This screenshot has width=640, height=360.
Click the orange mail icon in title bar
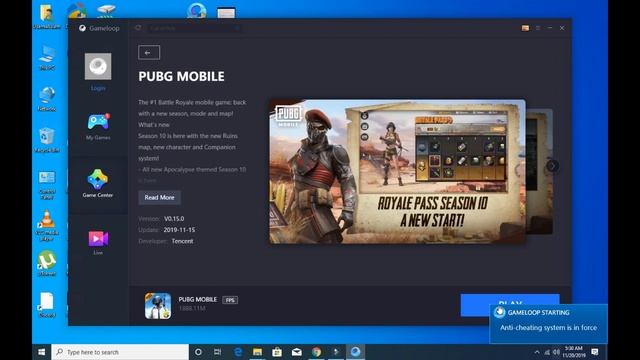[525, 28]
